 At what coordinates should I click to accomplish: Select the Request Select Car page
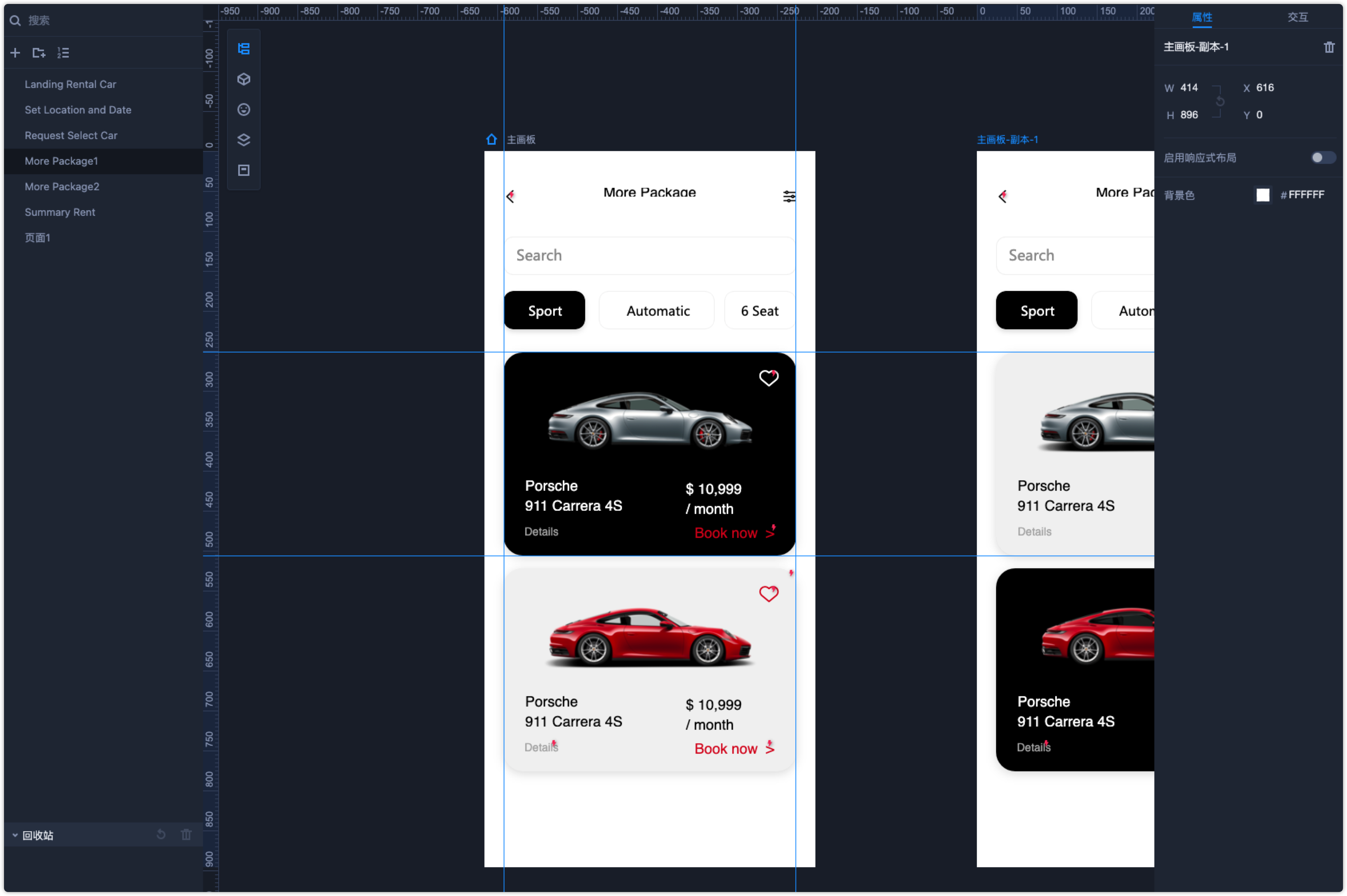(104, 135)
